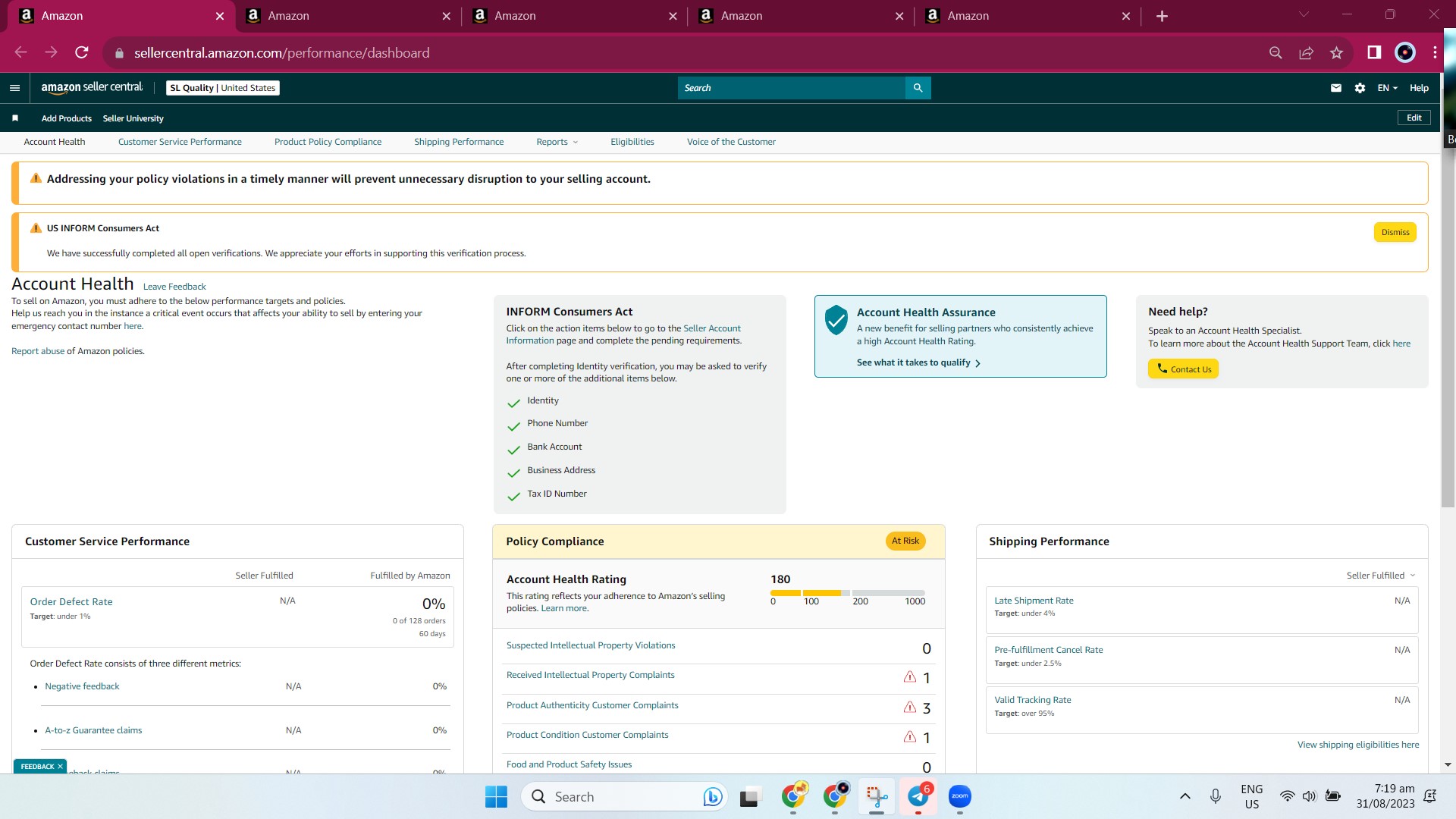Image resolution: width=1456 pixels, height=819 pixels.
Task: Open the A-to-z Guarantee claims link
Action: [x=93, y=730]
